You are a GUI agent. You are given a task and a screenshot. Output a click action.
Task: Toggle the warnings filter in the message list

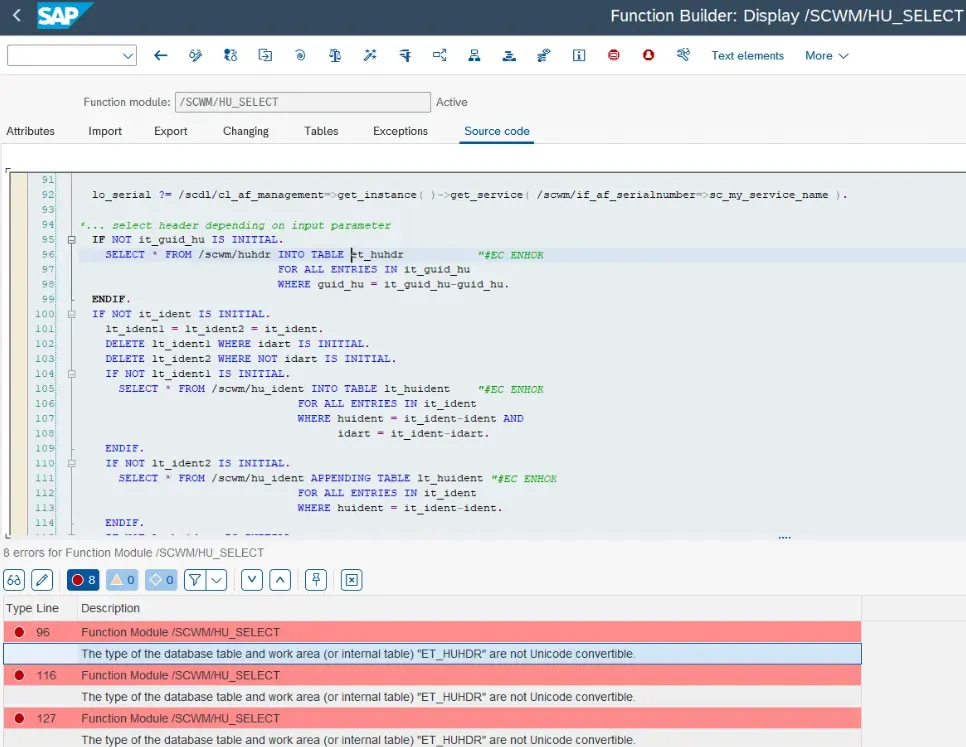click(x=120, y=580)
